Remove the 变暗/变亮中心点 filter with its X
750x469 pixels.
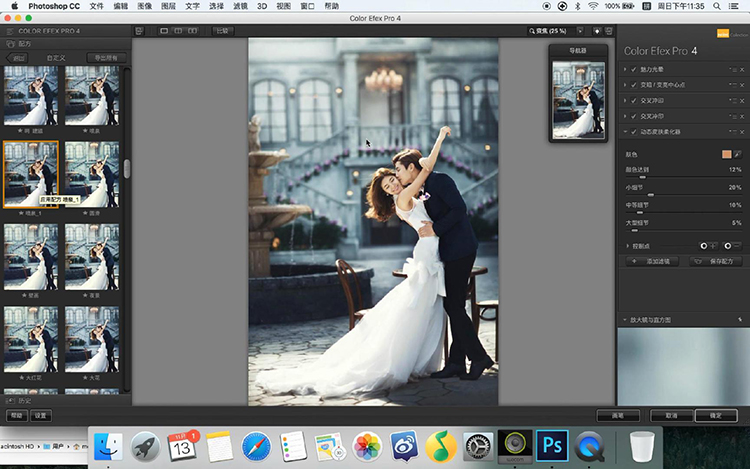(742, 85)
